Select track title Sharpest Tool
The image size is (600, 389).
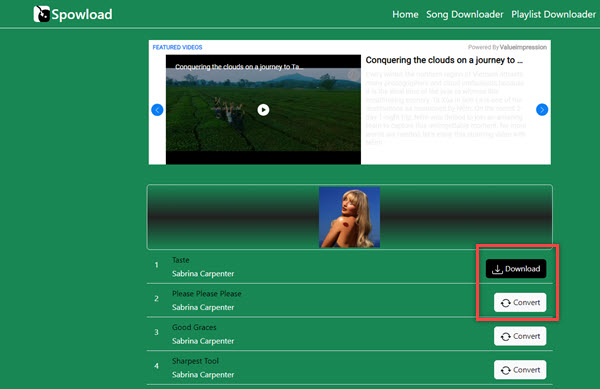(195, 361)
